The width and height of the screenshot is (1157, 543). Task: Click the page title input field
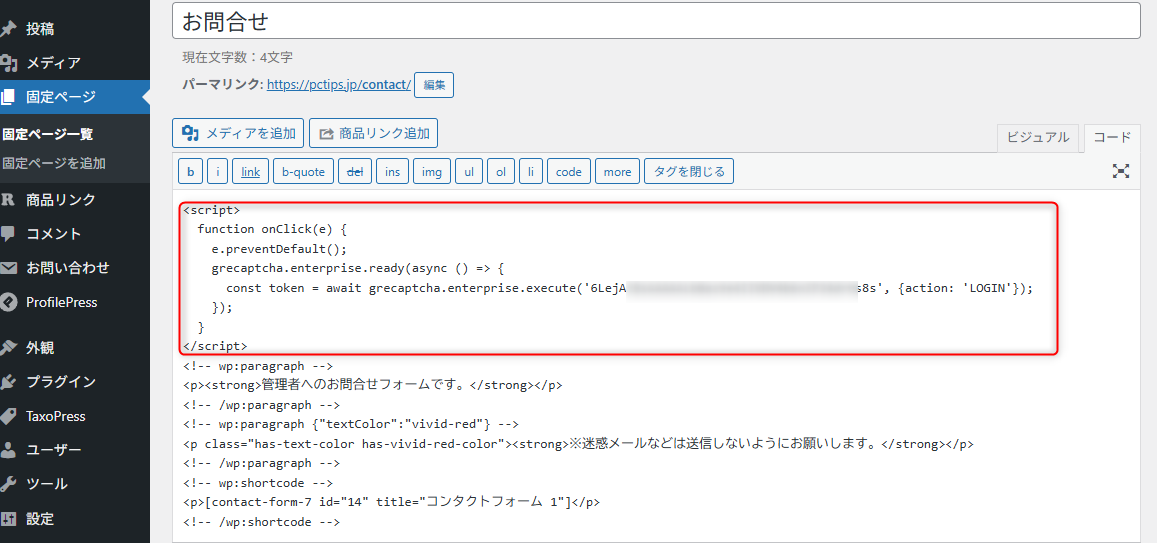655,21
